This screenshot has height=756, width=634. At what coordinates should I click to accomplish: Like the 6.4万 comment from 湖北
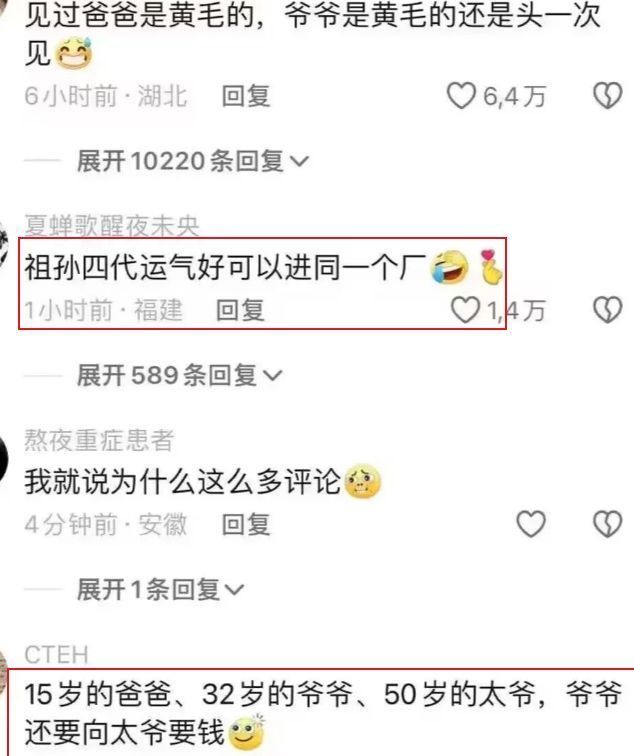pyautogui.click(x=461, y=96)
